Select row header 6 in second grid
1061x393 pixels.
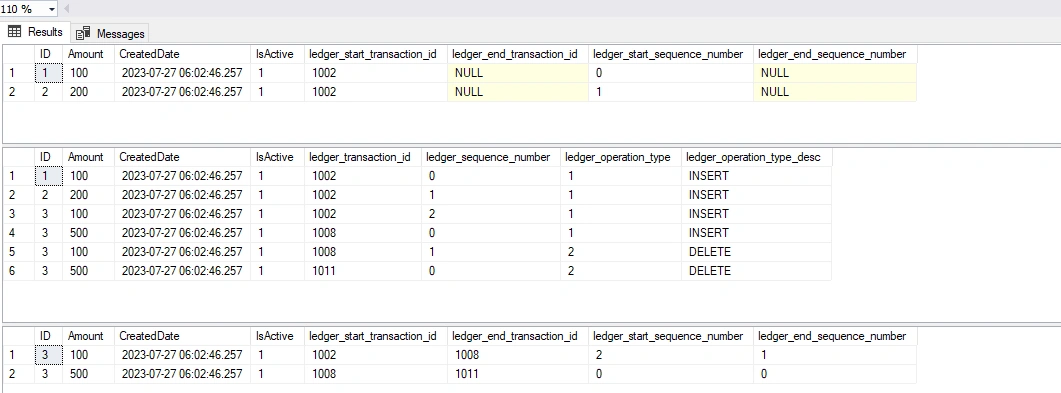[18, 271]
